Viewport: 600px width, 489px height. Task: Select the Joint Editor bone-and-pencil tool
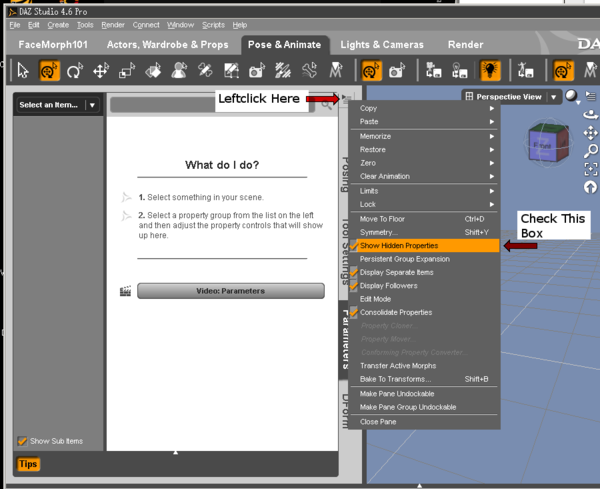click(205, 71)
